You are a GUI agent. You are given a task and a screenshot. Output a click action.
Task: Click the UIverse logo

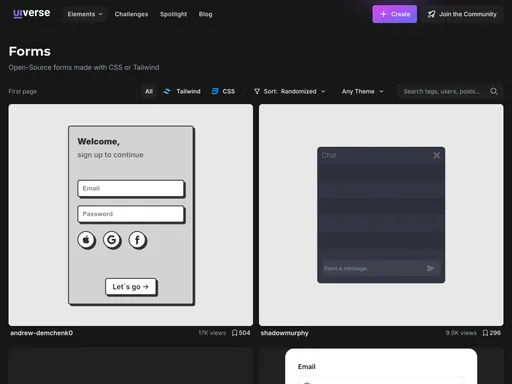(x=32, y=13)
